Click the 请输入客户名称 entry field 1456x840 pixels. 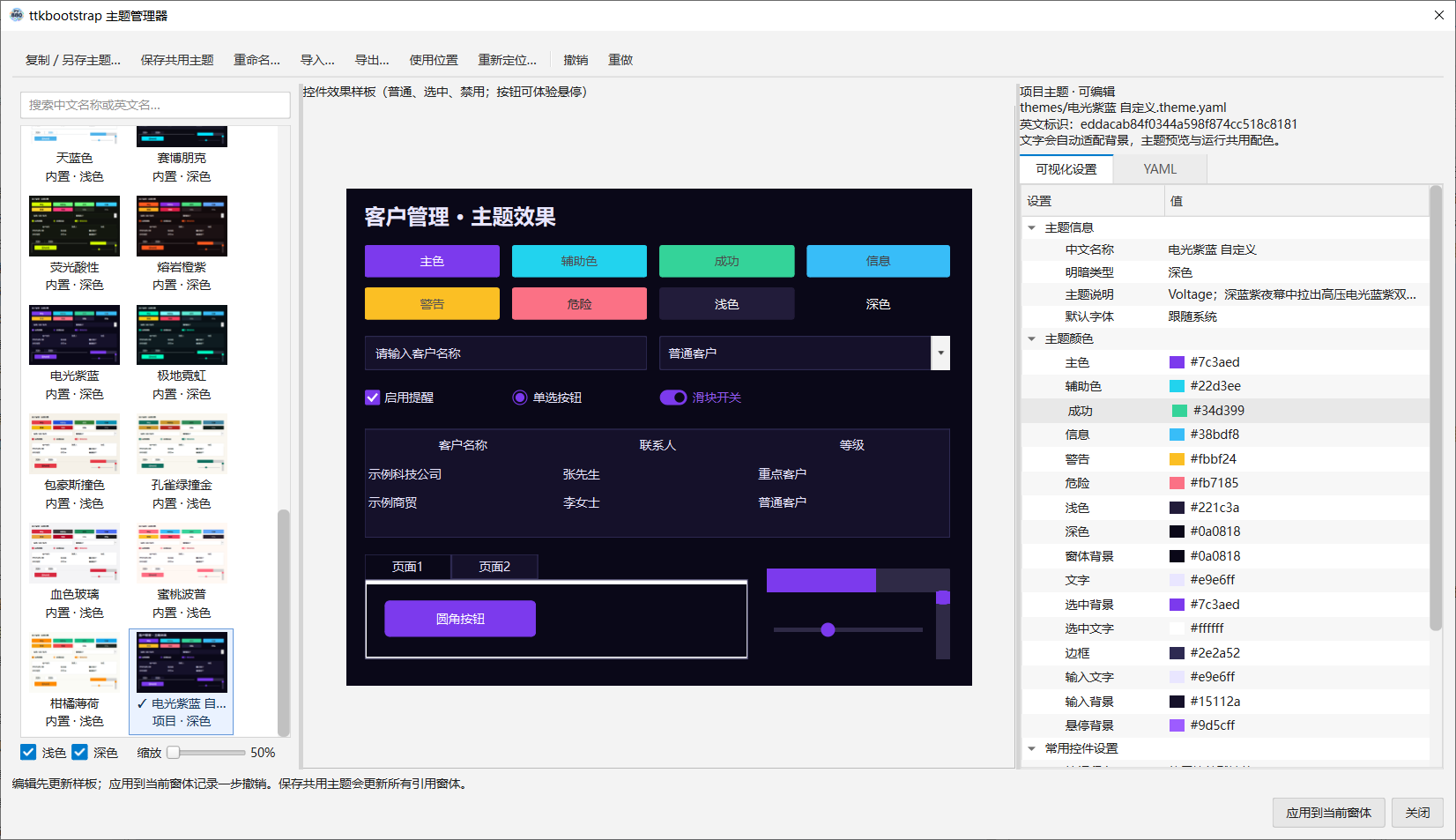(x=506, y=353)
